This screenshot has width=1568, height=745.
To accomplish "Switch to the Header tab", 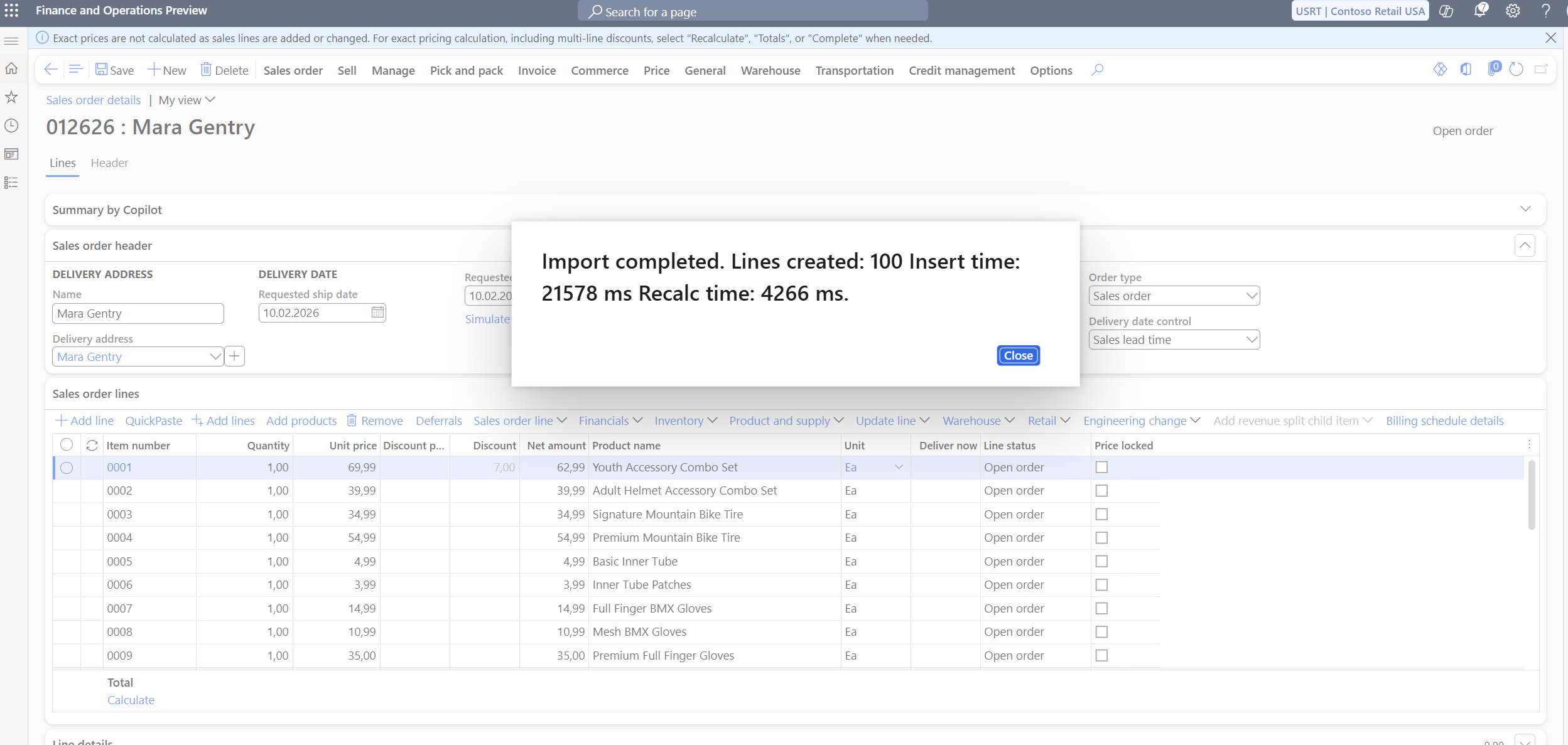I will pyautogui.click(x=109, y=163).
